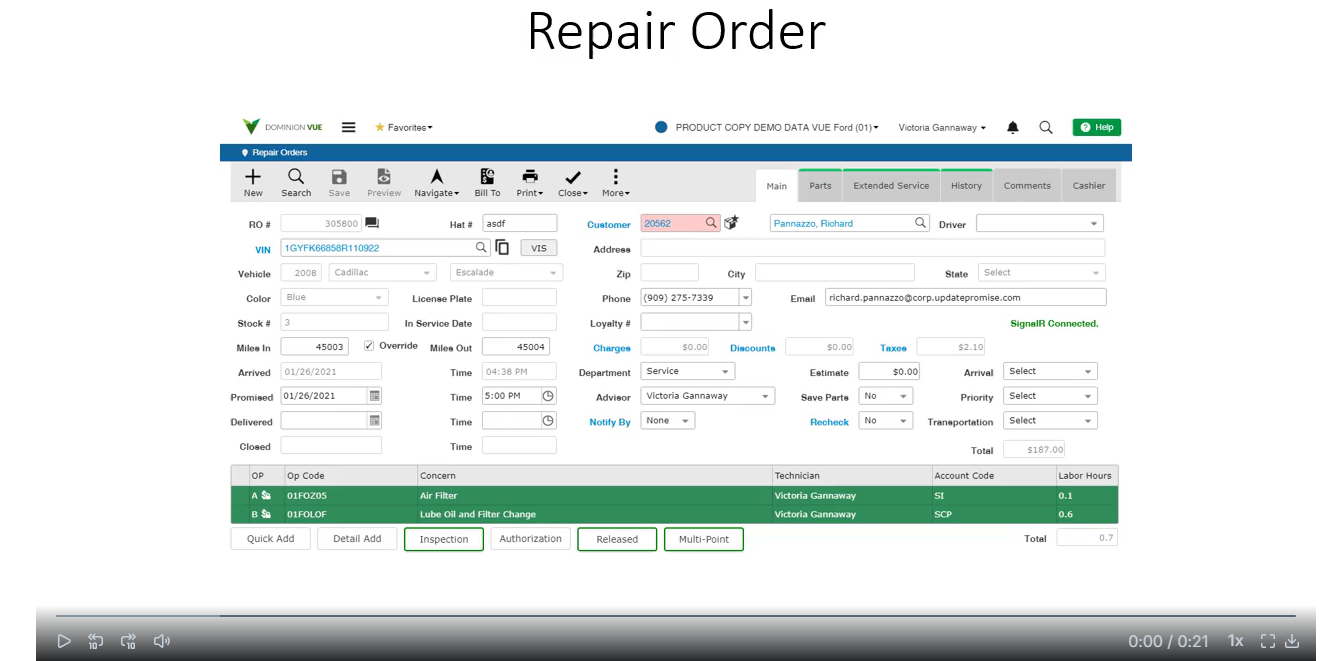Open the Close toolbar menu
Screen dimensions: 1324x661
pyautogui.click(x=573, y=183)
